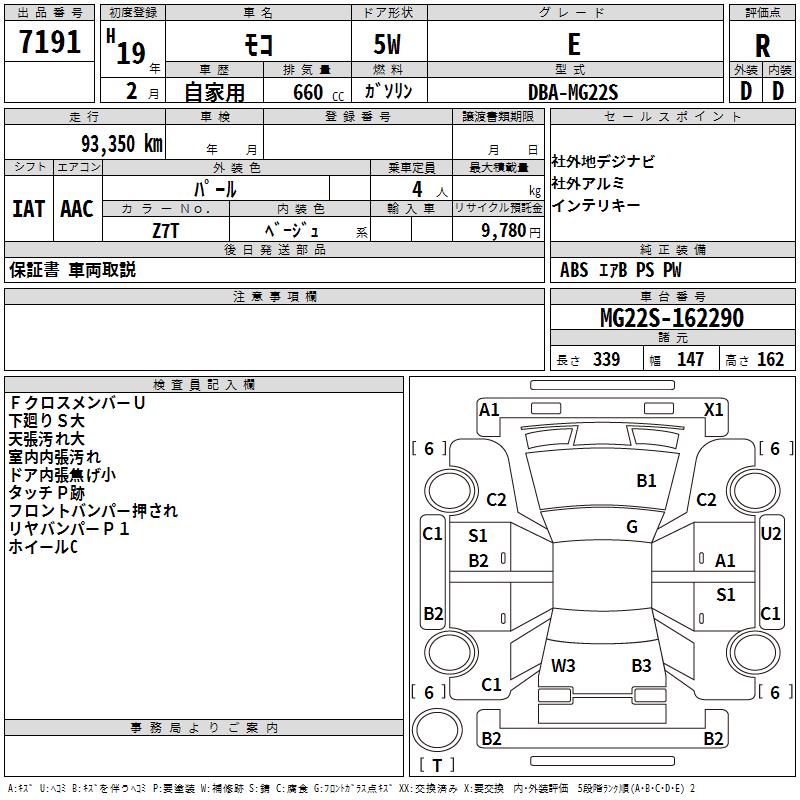This screenshot has width=800, height=800.
Task: Select the height value 162
Action: pos(770,359)
